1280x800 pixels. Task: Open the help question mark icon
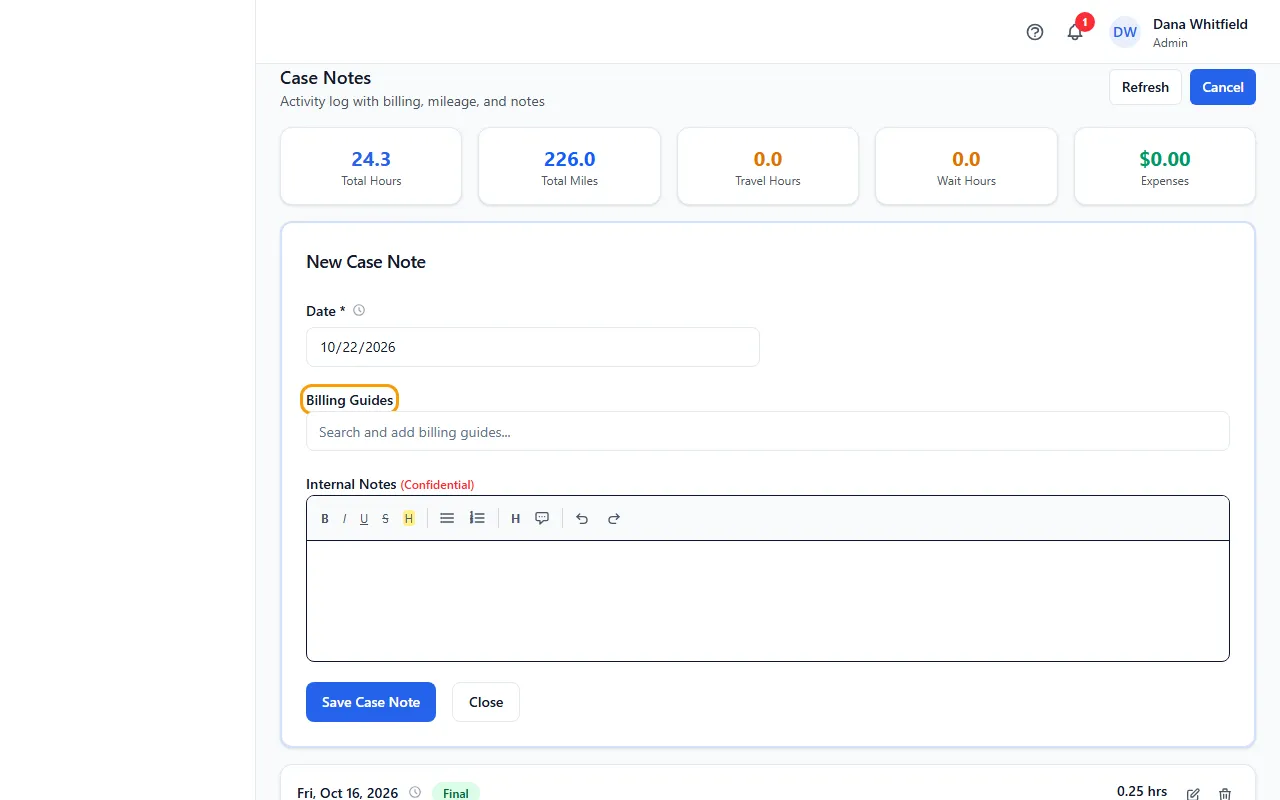pyautogui.click(x=1035, y=32)
